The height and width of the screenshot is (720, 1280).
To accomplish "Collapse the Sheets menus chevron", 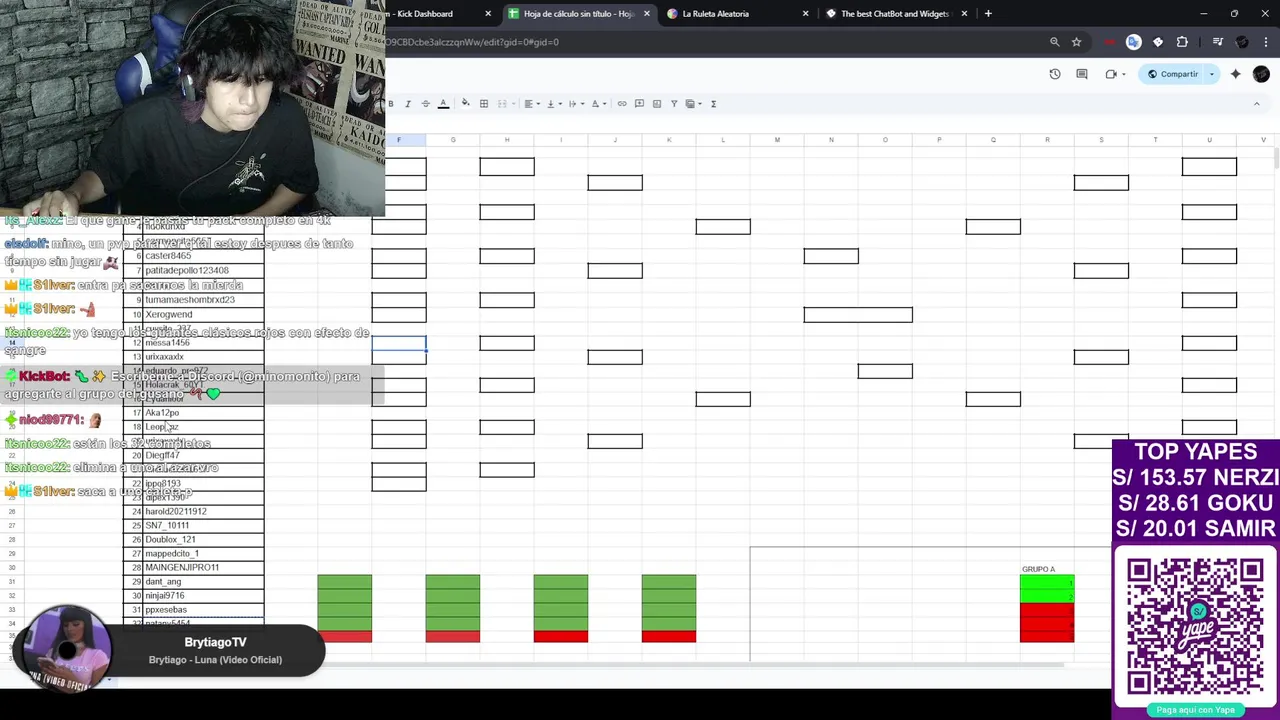I will (x=1257, y=104).
